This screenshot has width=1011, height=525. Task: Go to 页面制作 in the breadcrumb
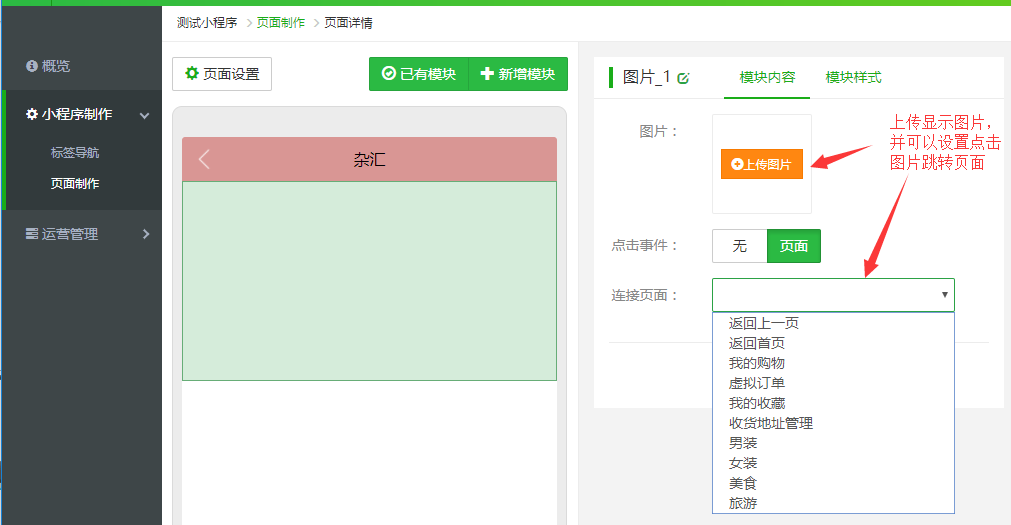tap(281, 22)
